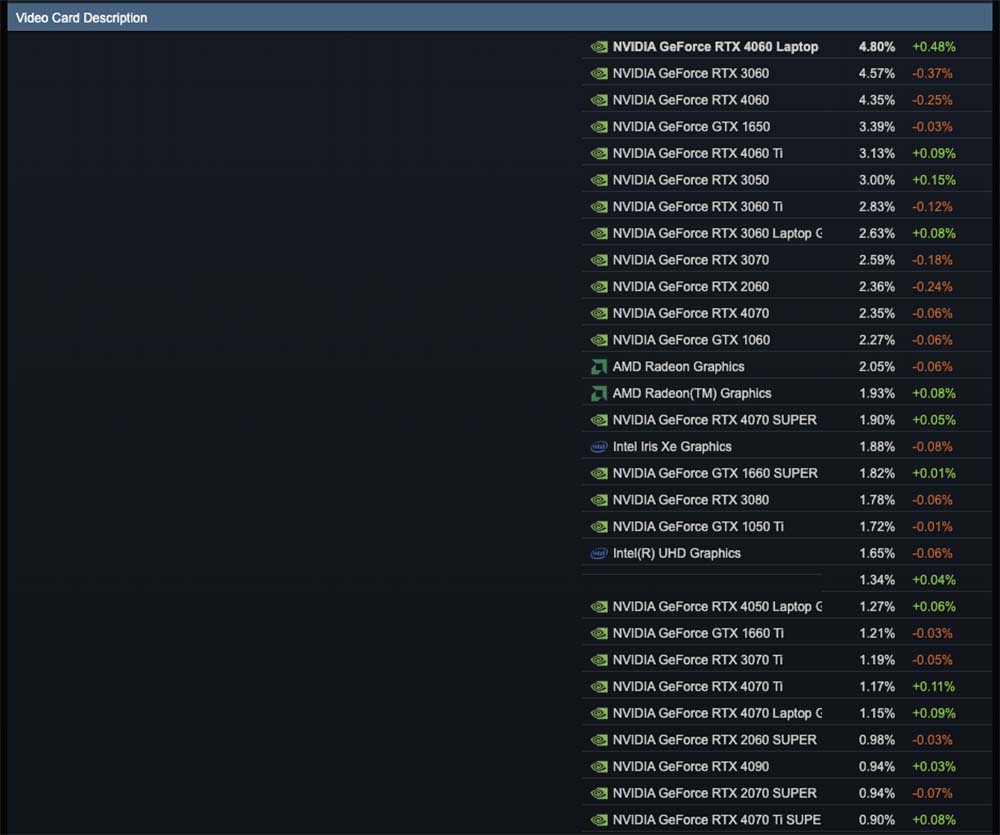Click the NVIDIA logo beside RTX 4060 Ti
The height and width of the screenshot is (835, 1000).
click(599, 154)
